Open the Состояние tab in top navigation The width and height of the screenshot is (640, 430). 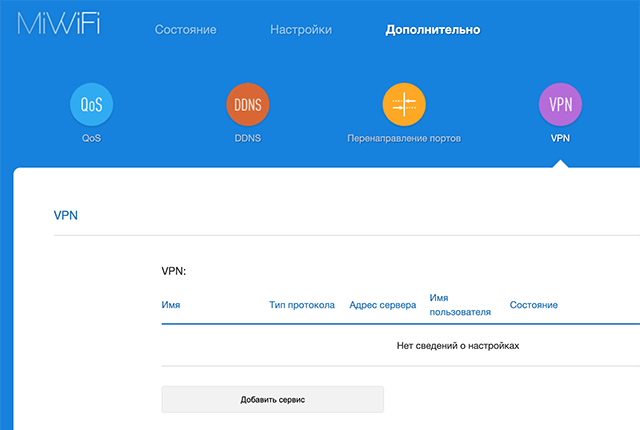click(x=185, y=30)
